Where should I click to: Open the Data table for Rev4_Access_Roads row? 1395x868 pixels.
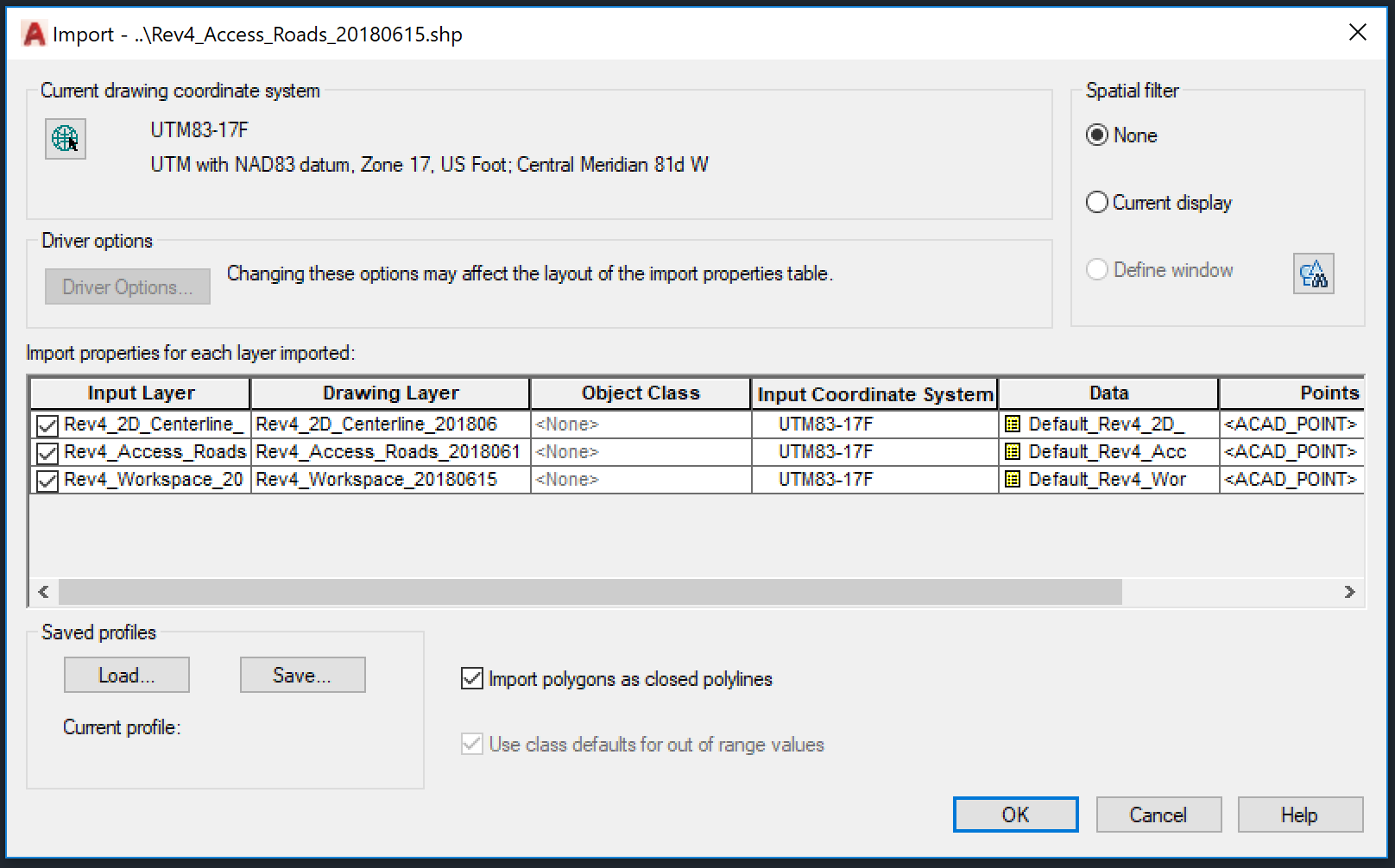[x=1012, y=451]
